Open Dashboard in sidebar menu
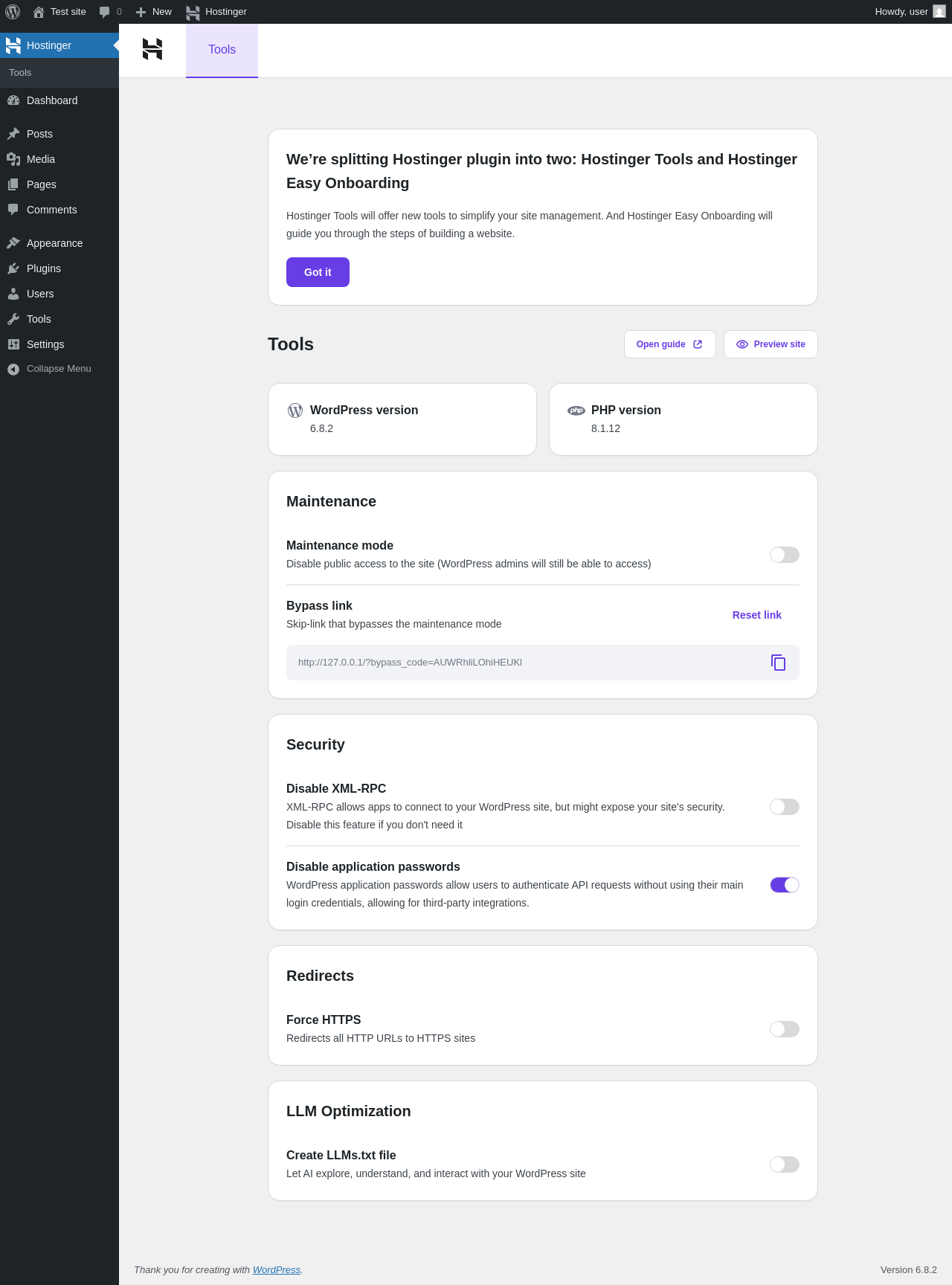This screenshot has width=952, height=1285. pyautogui.click(x=59, y=100)
